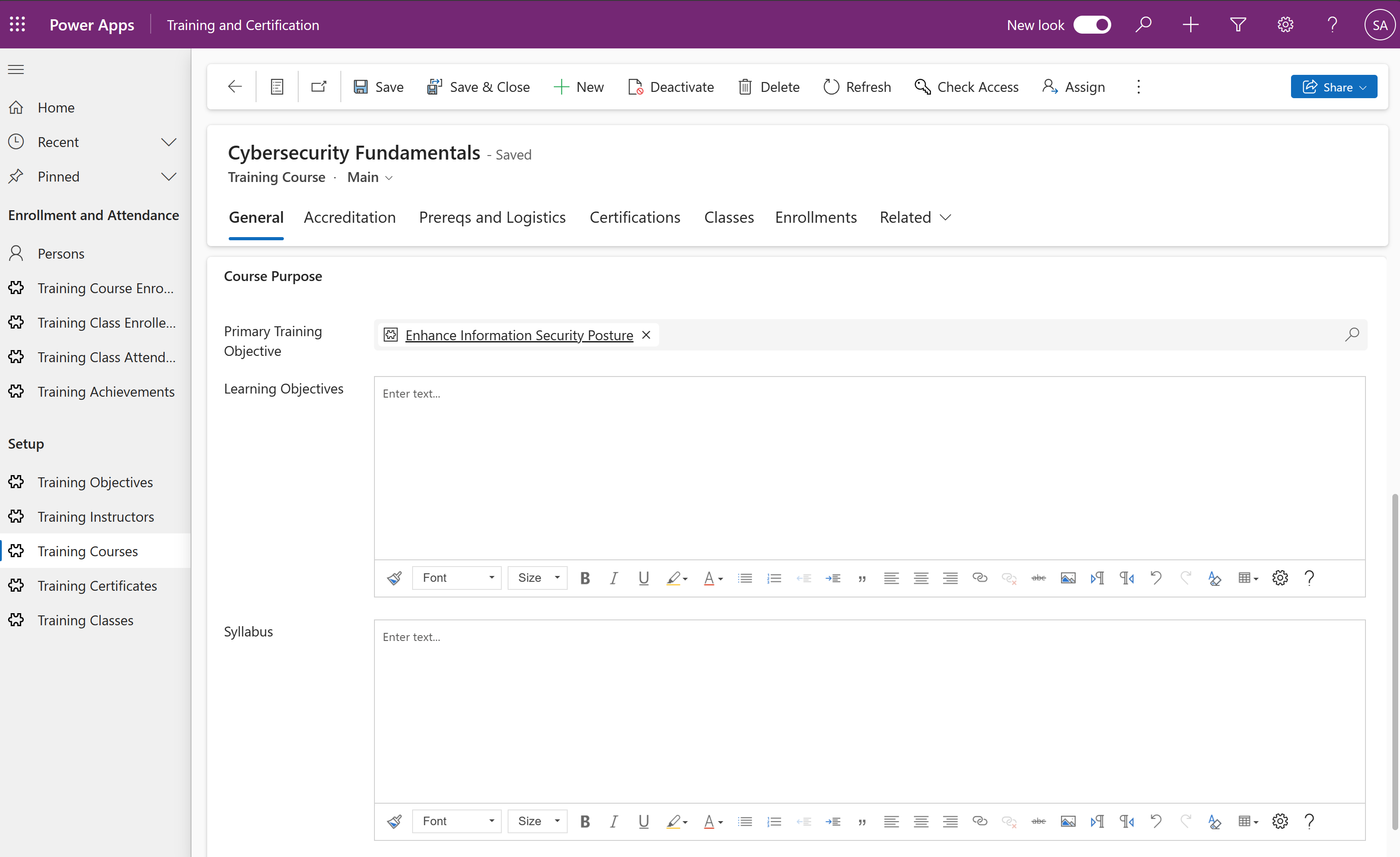Open search in the top bar
This screenshot has width=1400, height=857.
[x=1143, y=24]
